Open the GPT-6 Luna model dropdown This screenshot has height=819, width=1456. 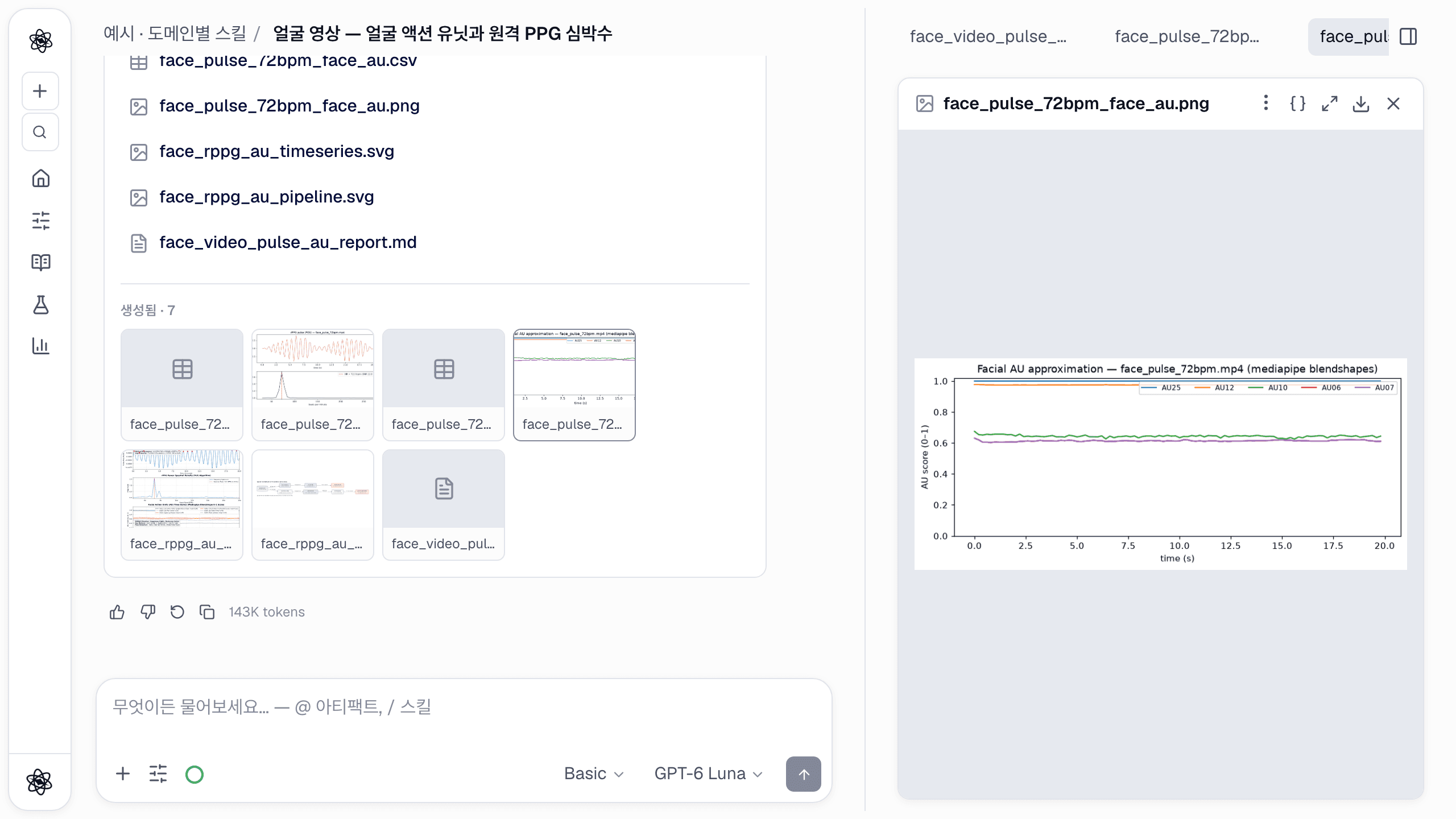pos(708,773)
